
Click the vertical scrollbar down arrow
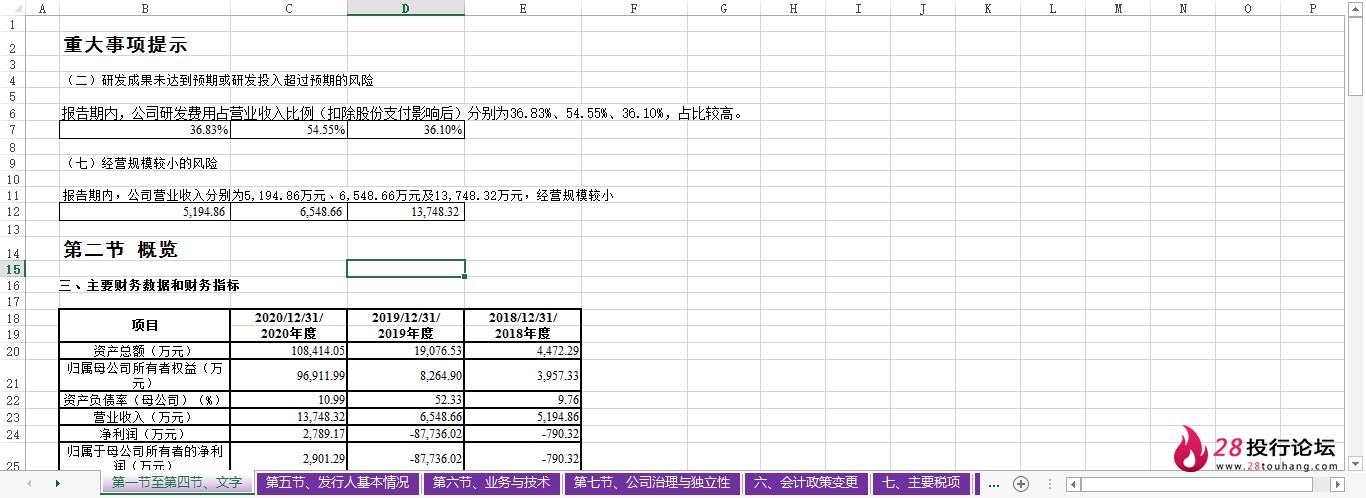pyautogui.click(x=1357, y=464)
